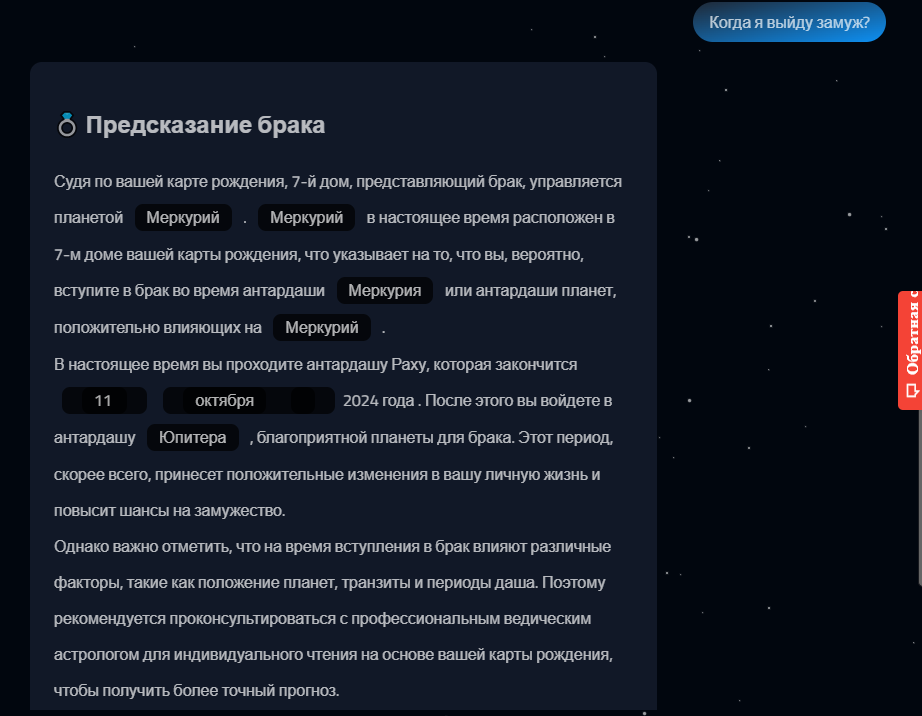This screenshot has width=922, height=716.
Task: Click the line starting "Судя по вашей карте рождения"
Action: click(338, 182)
